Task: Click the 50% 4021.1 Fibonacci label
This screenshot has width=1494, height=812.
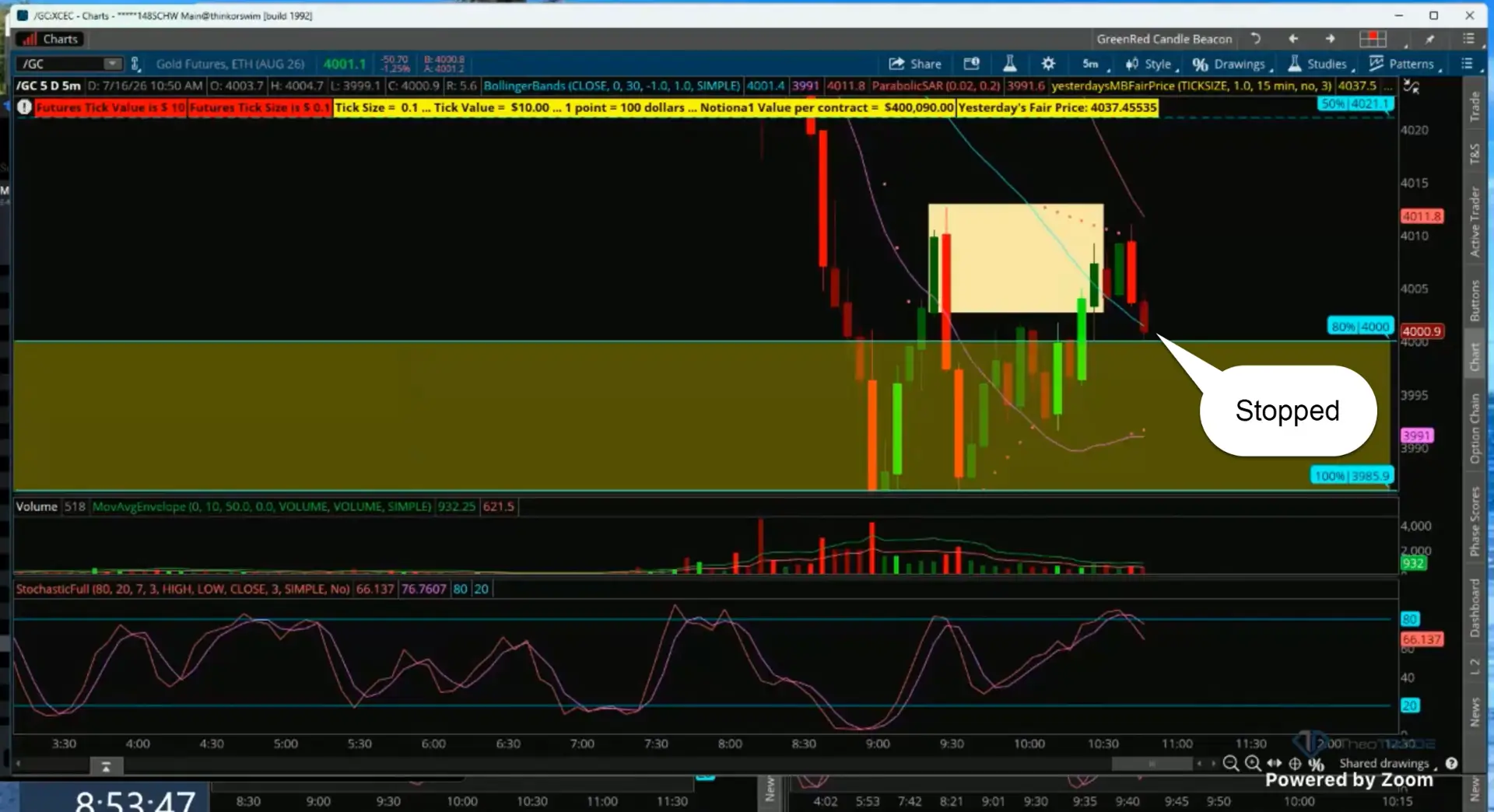Action: click(1355, 103)
